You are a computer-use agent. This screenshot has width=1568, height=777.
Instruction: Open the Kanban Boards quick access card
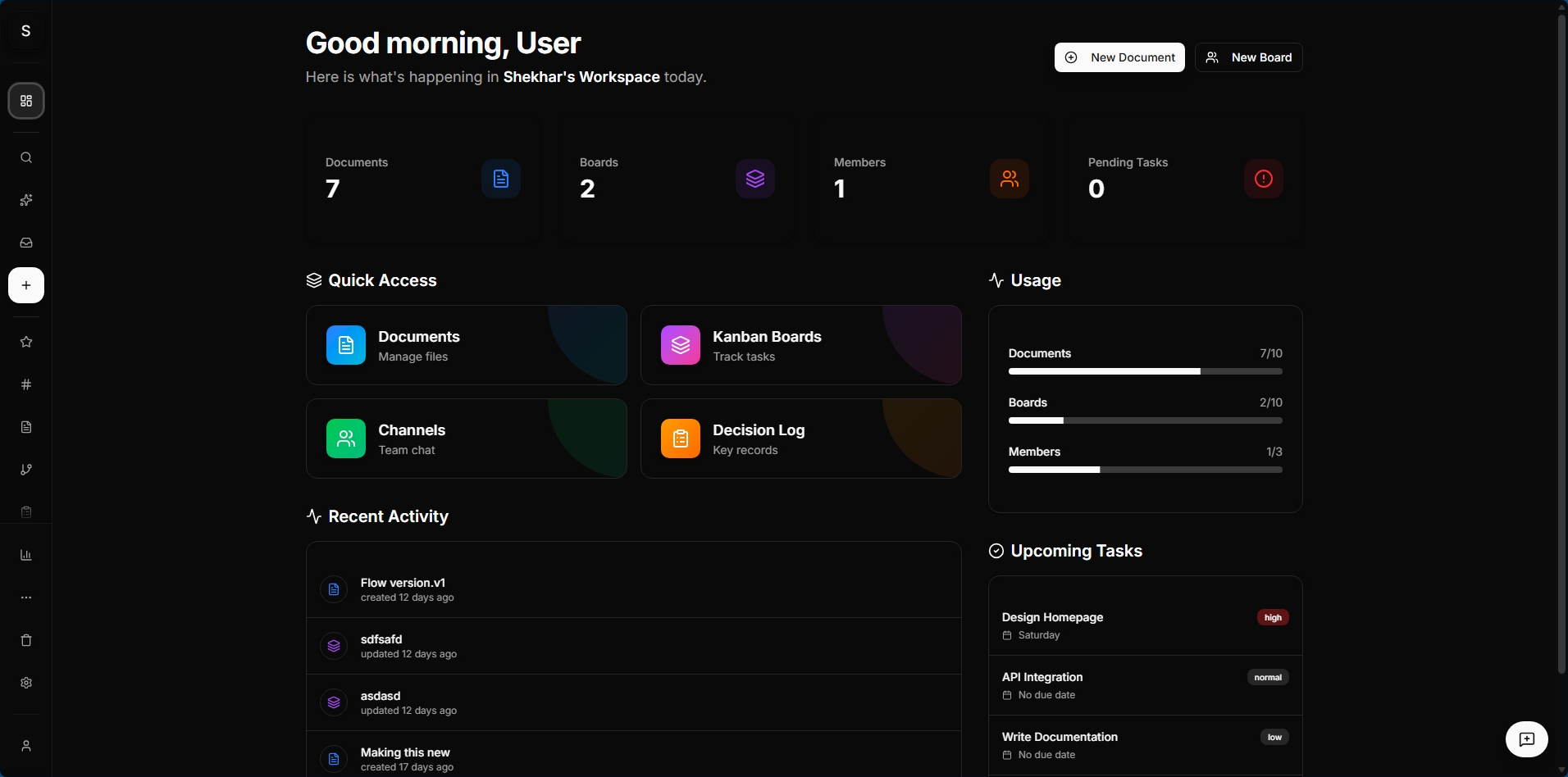pyautogui.click(x=800, y=345)
